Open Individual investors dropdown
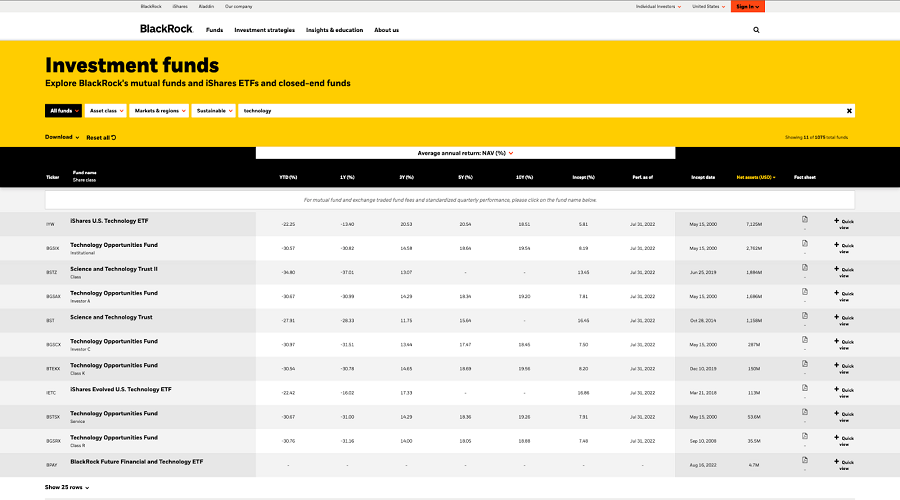Image resolution: width=900 pixels, height=500 pixels. (x=658, y=6)
